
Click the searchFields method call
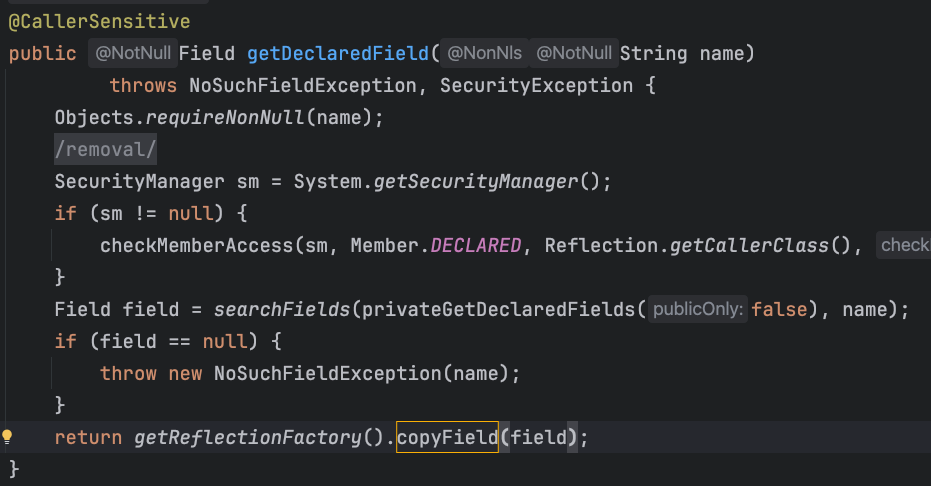click(281, 310)
